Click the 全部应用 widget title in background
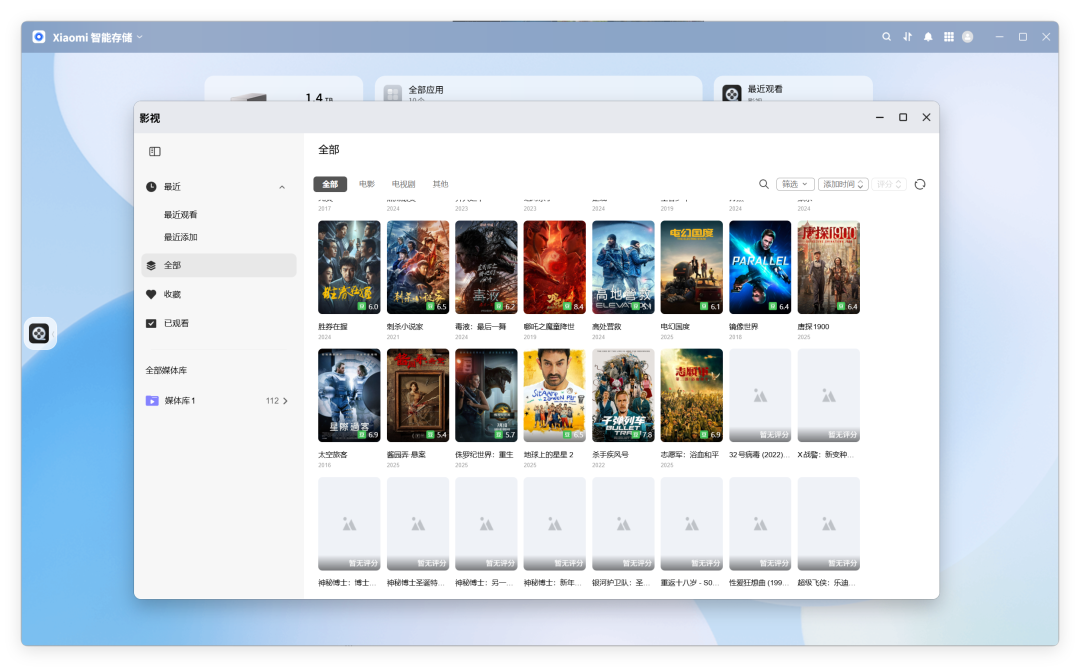1080x667 pixels. point(426,90)
